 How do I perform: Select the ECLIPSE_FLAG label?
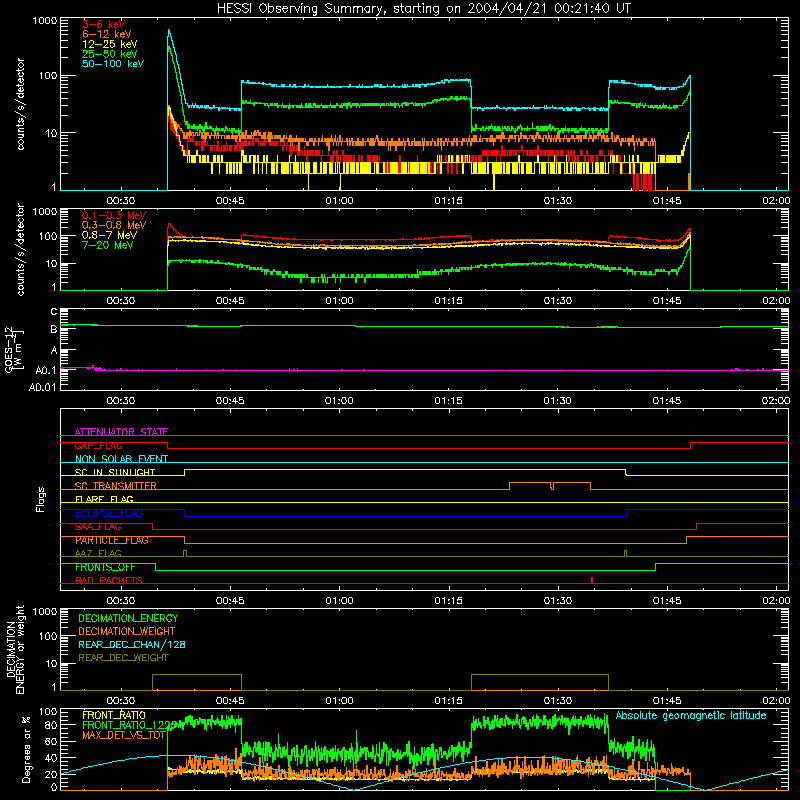[x=109, y=513]
